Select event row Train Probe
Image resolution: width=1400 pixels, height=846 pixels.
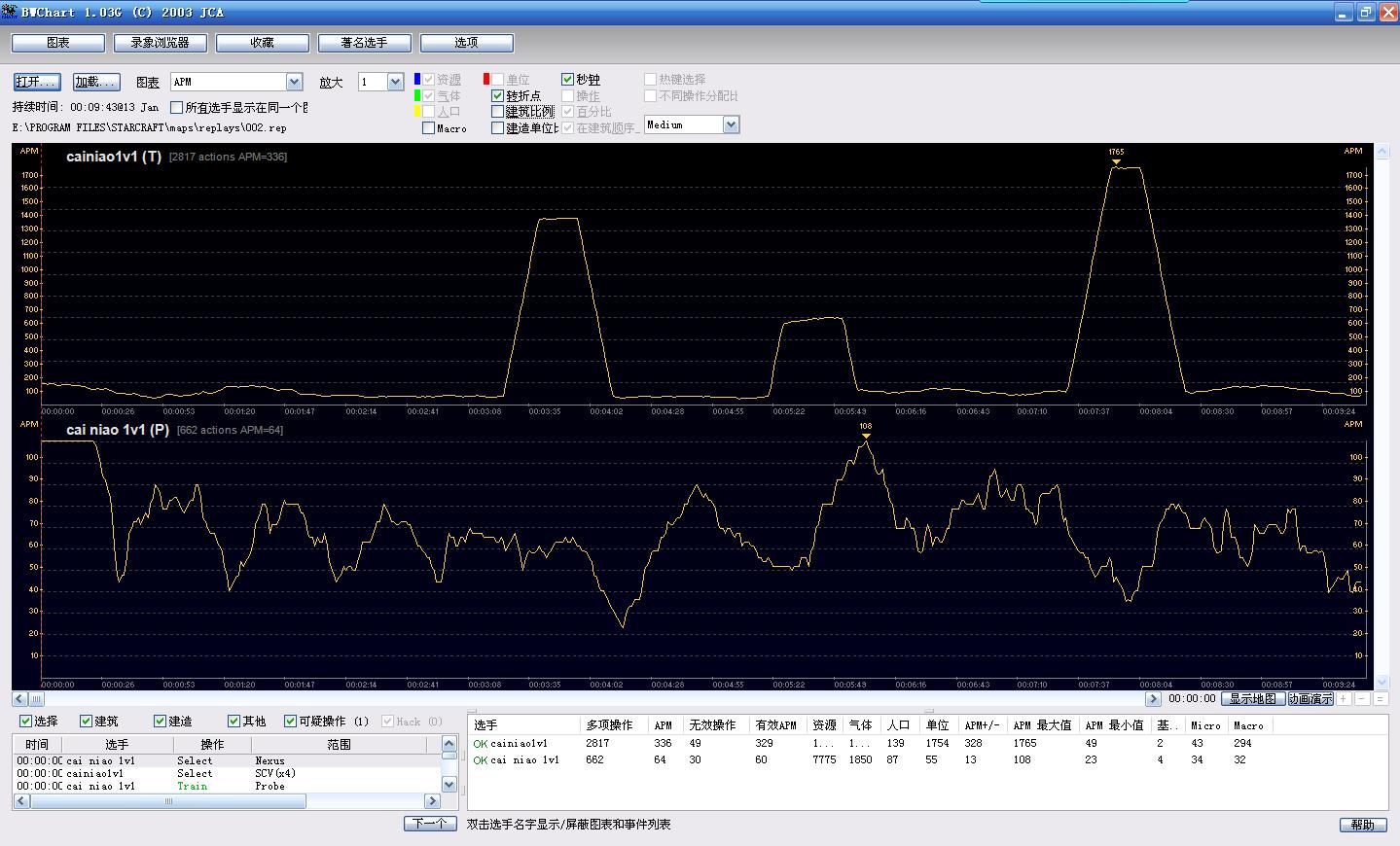pyautogui.click(x=228, y=786)
